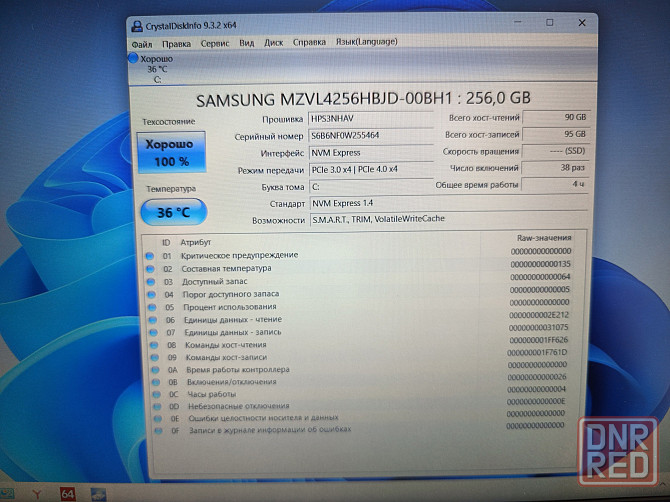Screen dimensions: 670x502
Task: Click status dot of Записи в журнале row
Action: click(x=159, y=431)
